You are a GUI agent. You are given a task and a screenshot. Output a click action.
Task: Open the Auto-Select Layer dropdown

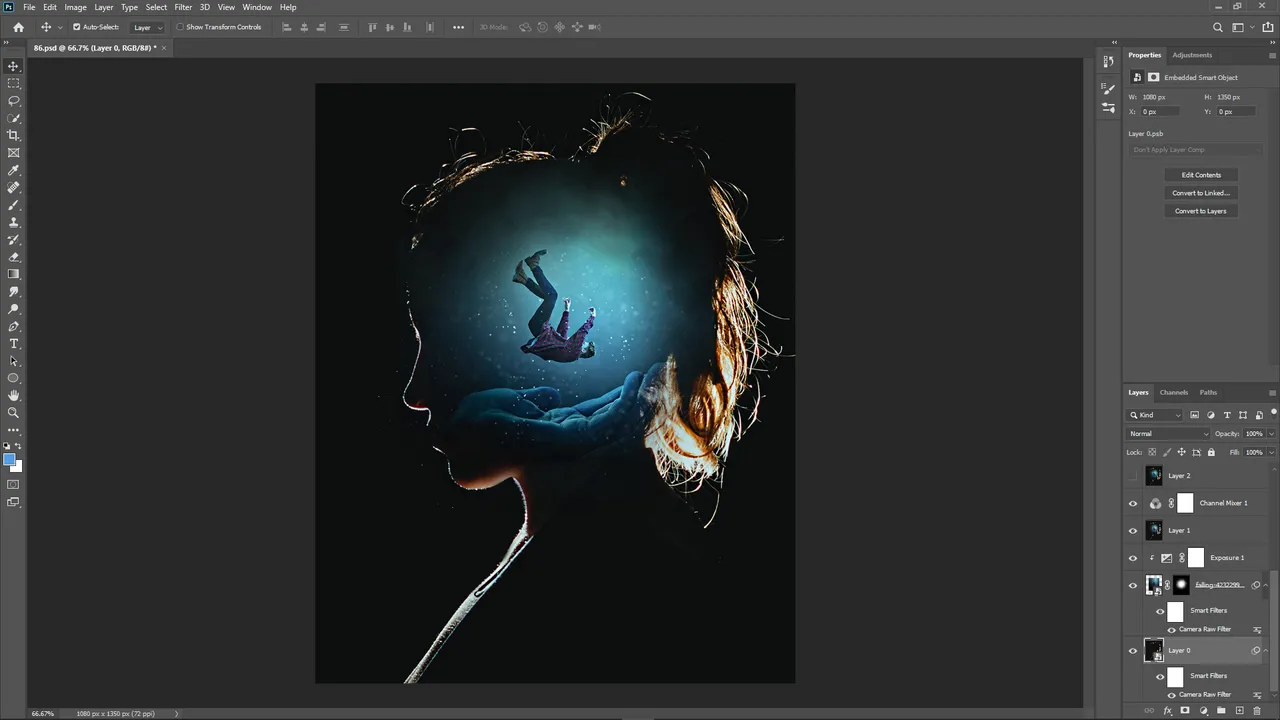[x=146, y=27]
